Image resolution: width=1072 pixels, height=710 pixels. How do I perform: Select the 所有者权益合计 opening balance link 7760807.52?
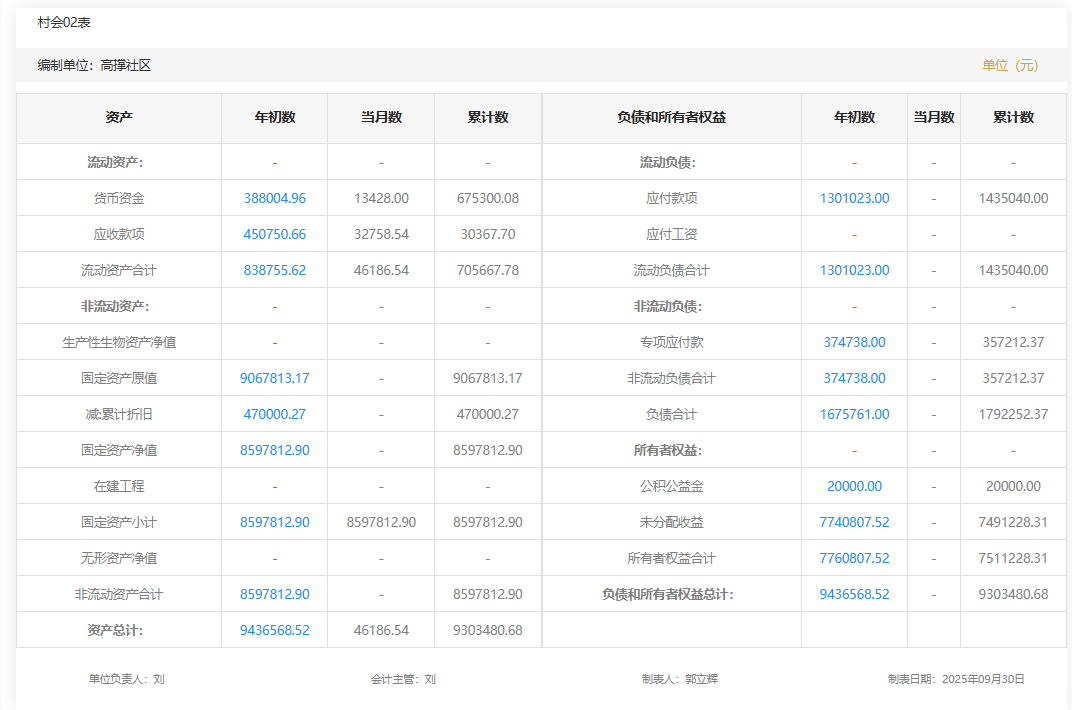point(854,558)
